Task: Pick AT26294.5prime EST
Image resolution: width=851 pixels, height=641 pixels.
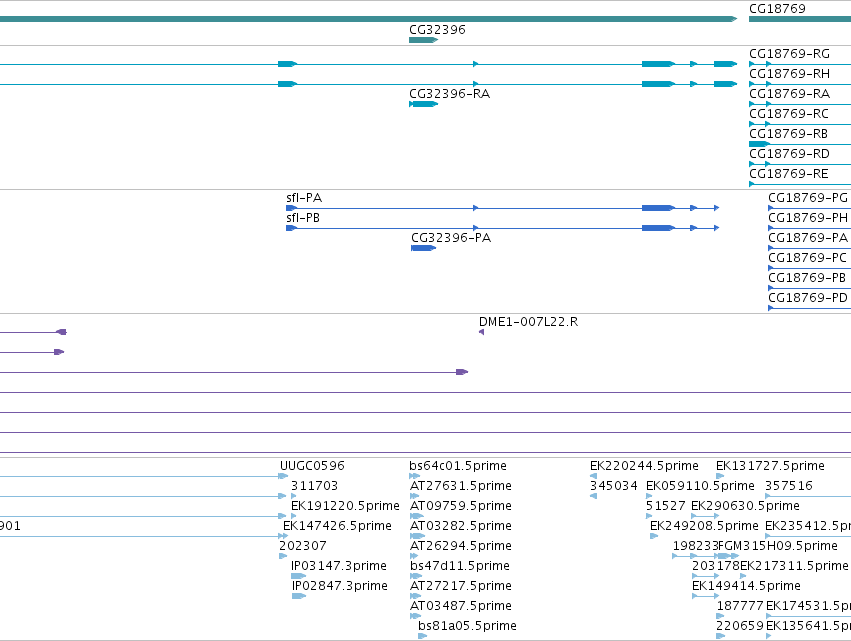Action: tap(461, 547)
